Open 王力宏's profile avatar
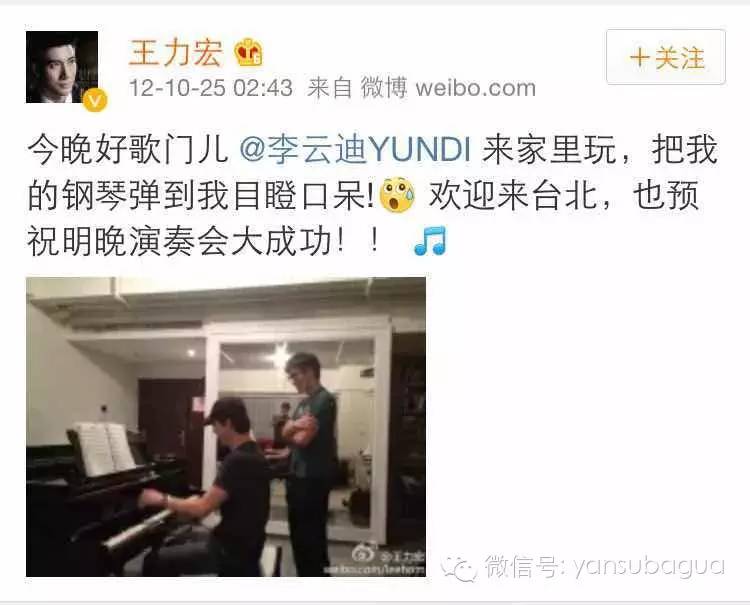 coord(62,67)
